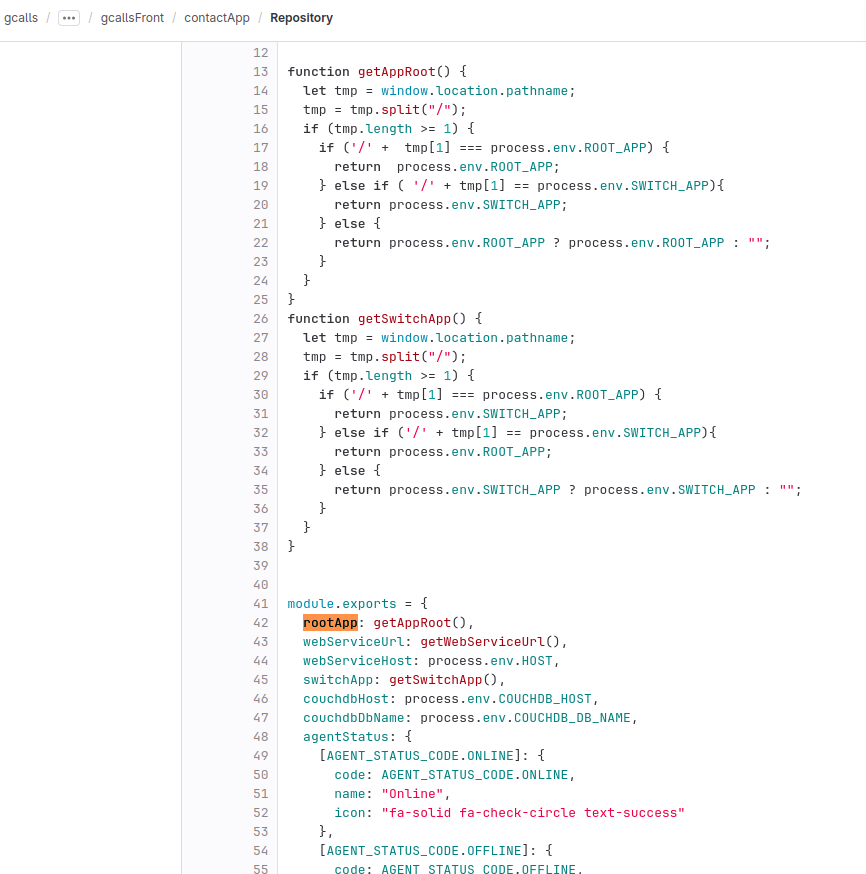The width and height of the screenshot is (866, 874).
Task: Select line number 42 in the gutter
Action: tap(261, 623)
